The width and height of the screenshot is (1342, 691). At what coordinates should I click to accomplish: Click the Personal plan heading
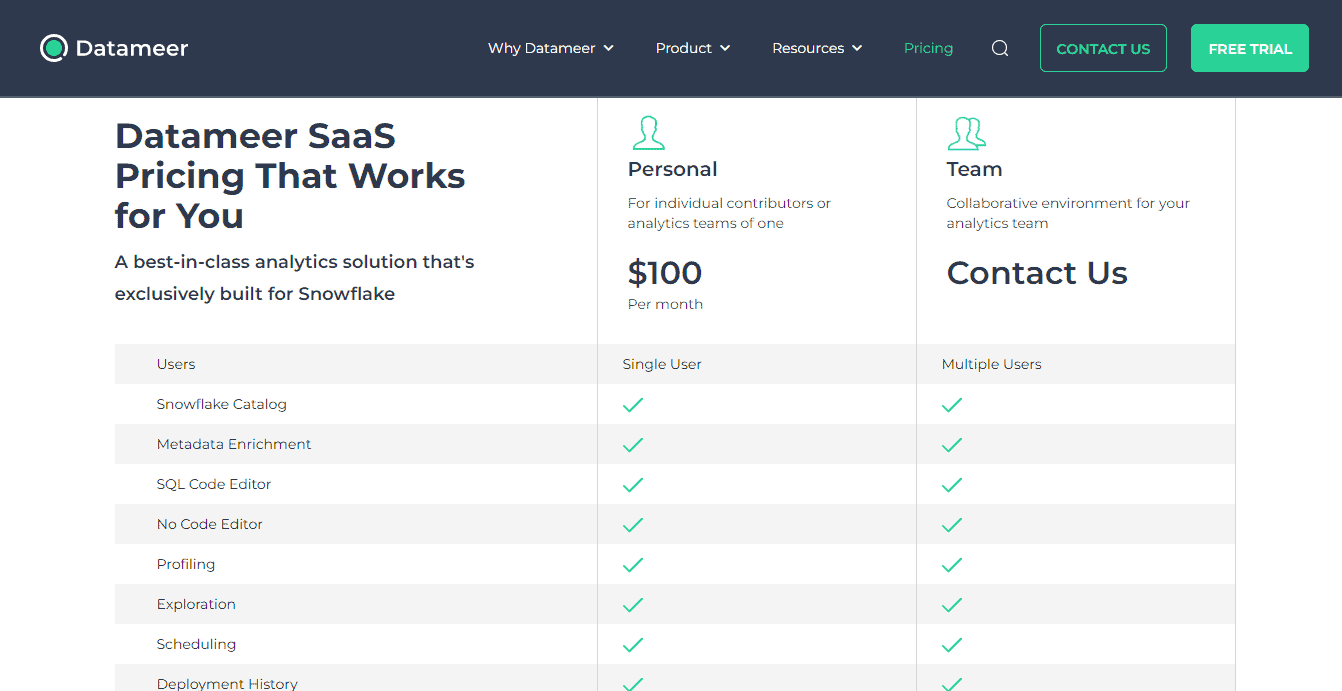pos(672,169)
